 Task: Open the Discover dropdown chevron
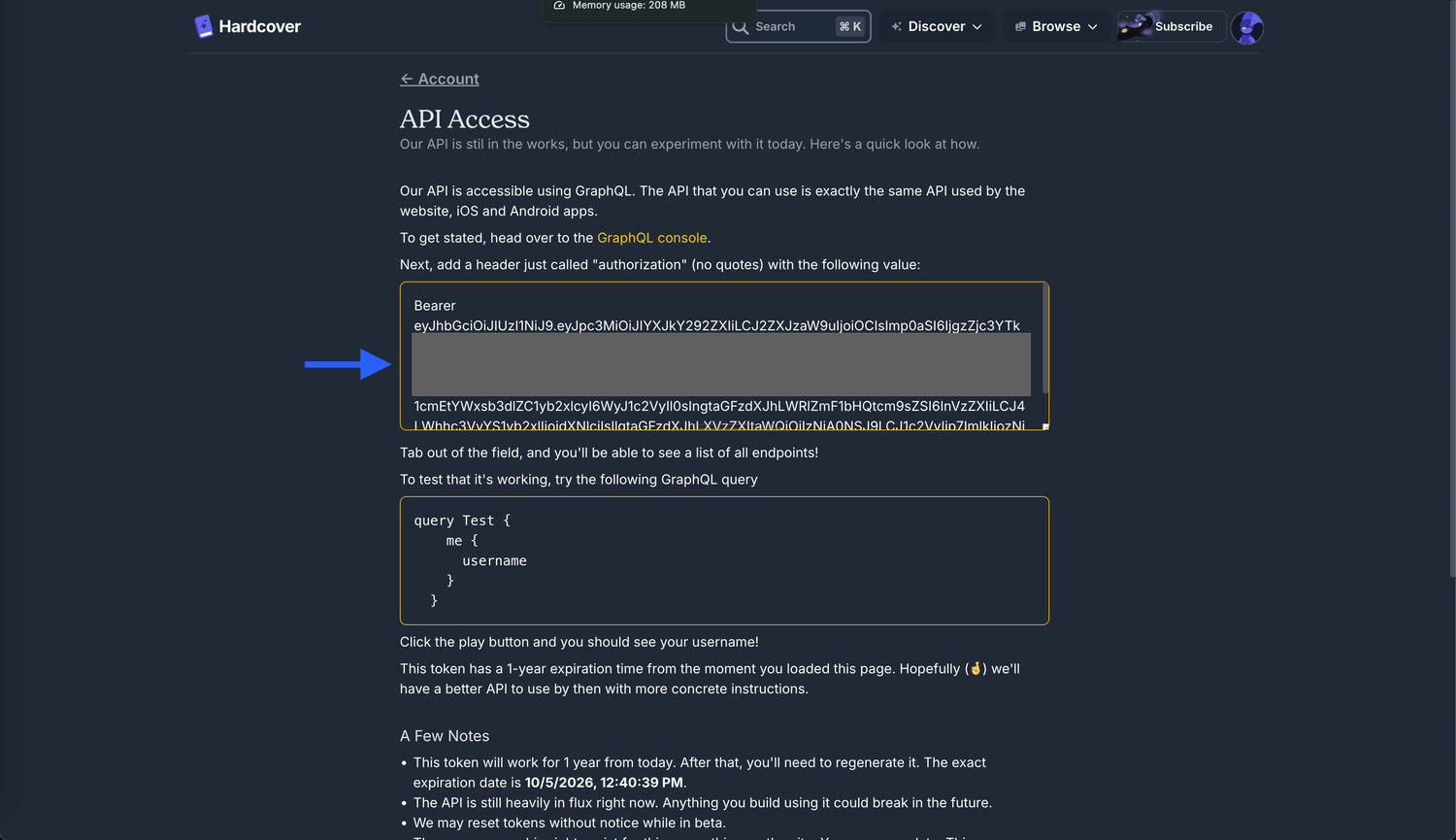click(x=977, y=26)
